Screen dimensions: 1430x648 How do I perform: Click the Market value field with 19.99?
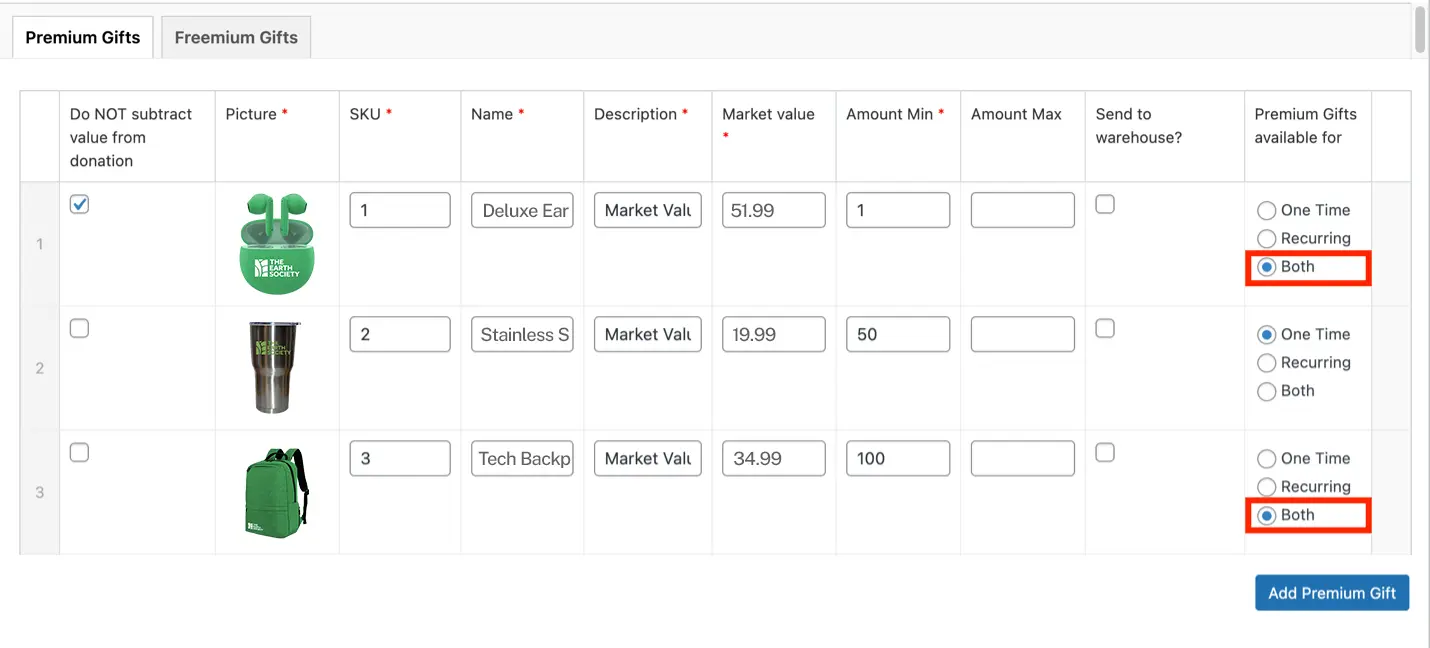[773, 334]
